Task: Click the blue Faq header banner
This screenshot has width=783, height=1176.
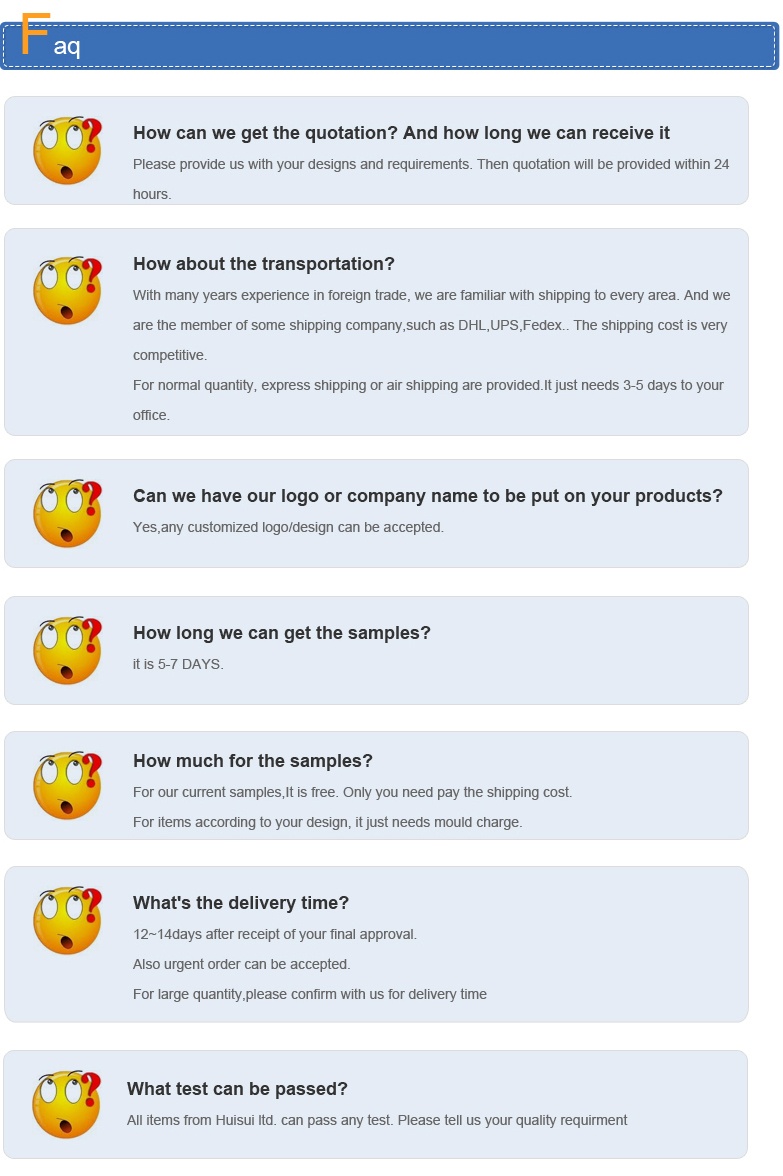Action: pos(389,46)
